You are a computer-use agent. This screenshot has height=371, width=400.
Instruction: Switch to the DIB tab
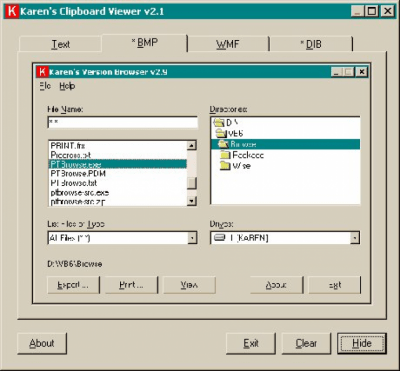point(311,44)
